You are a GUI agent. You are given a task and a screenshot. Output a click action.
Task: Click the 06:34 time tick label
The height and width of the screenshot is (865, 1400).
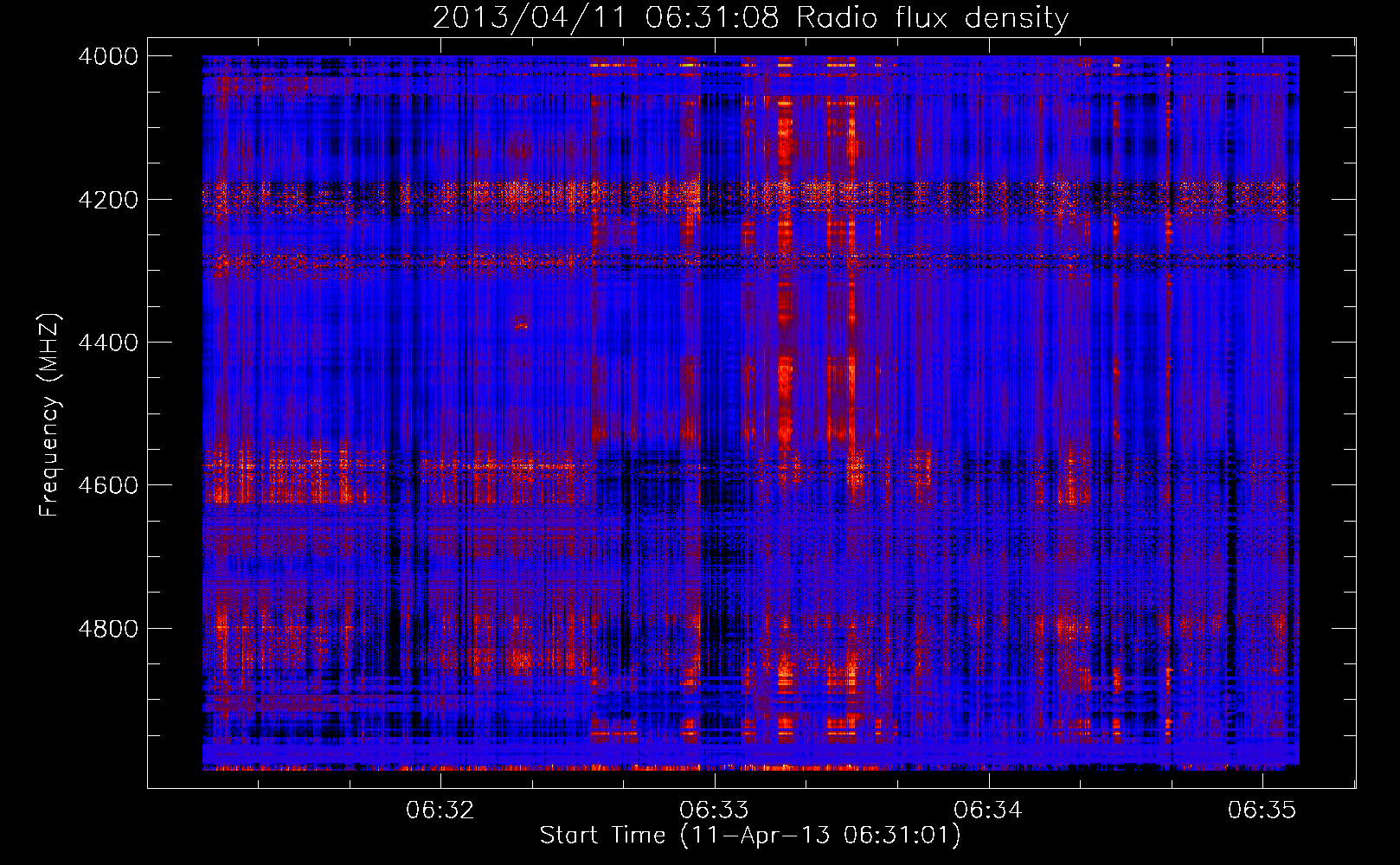[987, 810]
